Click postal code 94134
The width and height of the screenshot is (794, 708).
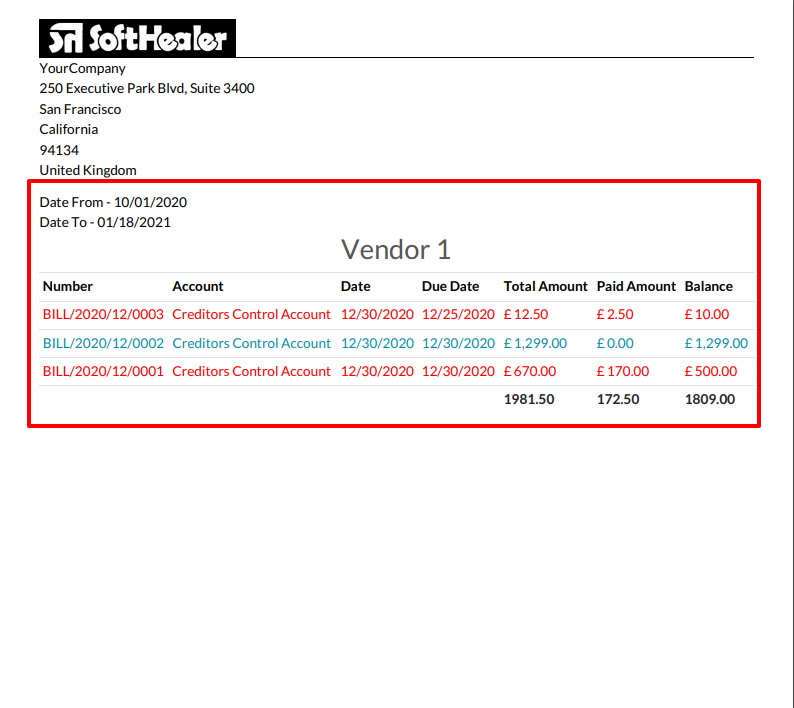pyautogui.click(x=59, y=150)
